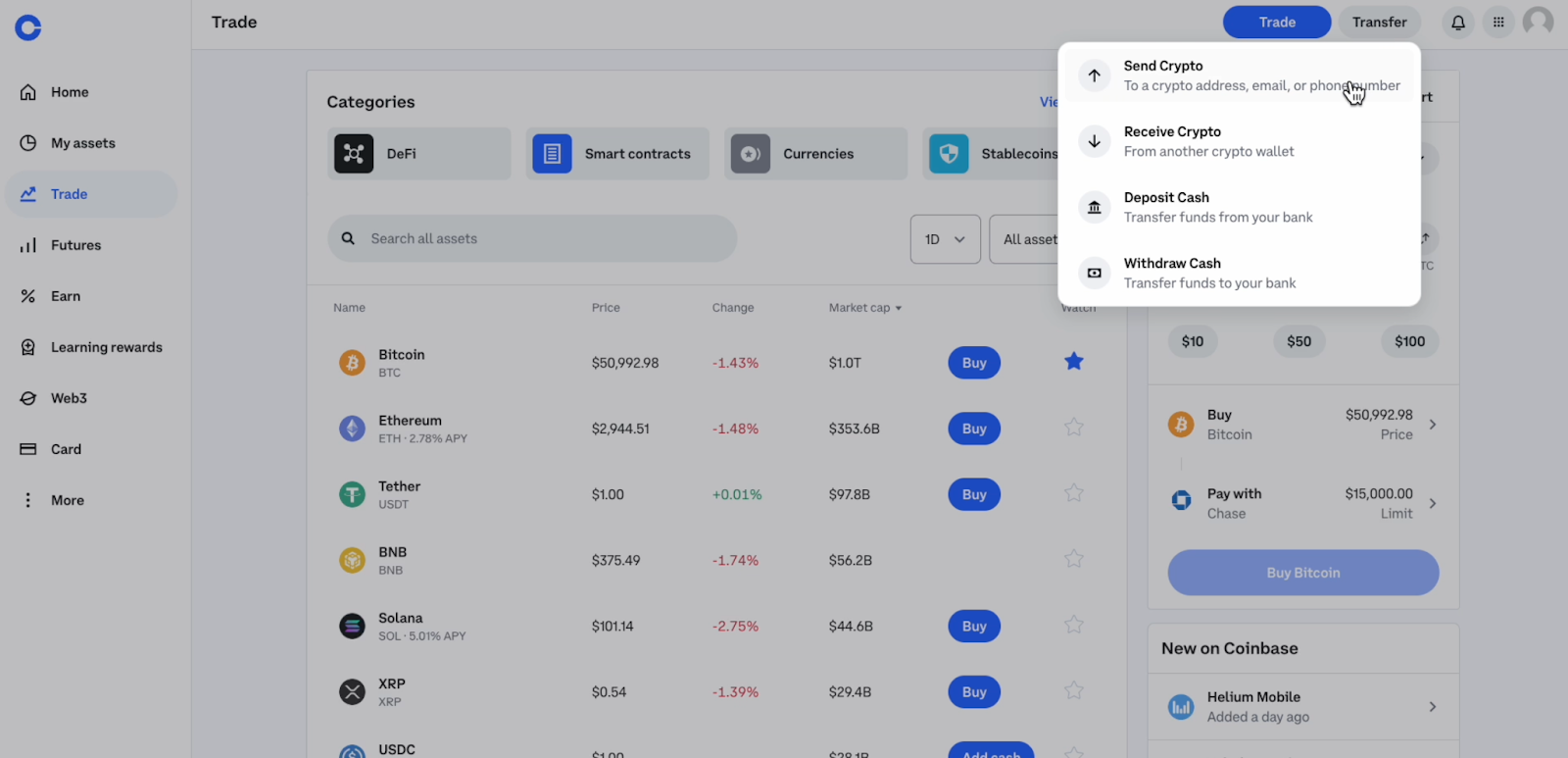Choose Withdraw Cash from Transfer menu
This screenshot has width=1568, height=758.
[x=1240, y=273]
